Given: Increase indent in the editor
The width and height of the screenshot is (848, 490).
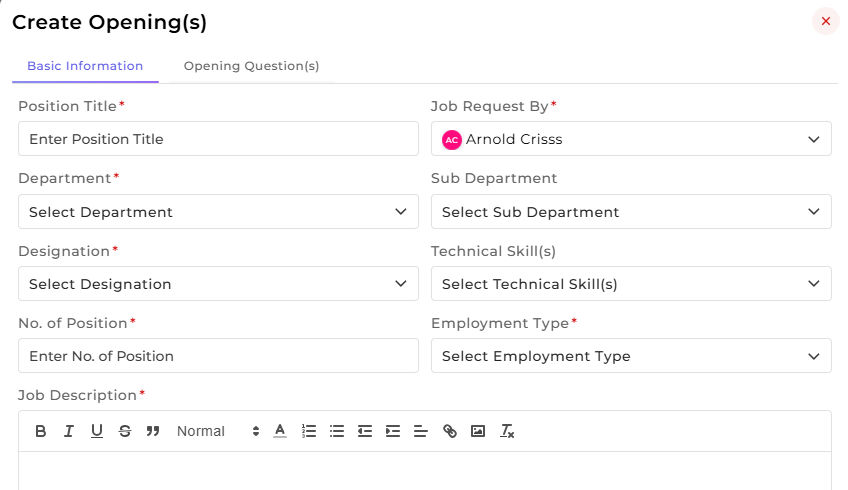Looking at the screenshot, I should click(393, 431).
